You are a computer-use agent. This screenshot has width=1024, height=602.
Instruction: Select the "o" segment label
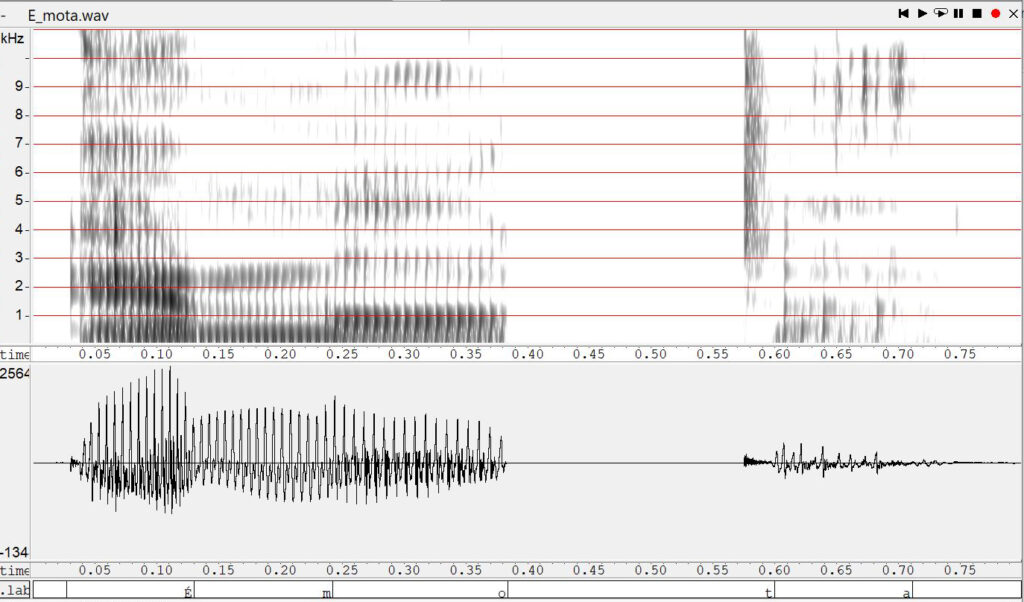[502, 592]
